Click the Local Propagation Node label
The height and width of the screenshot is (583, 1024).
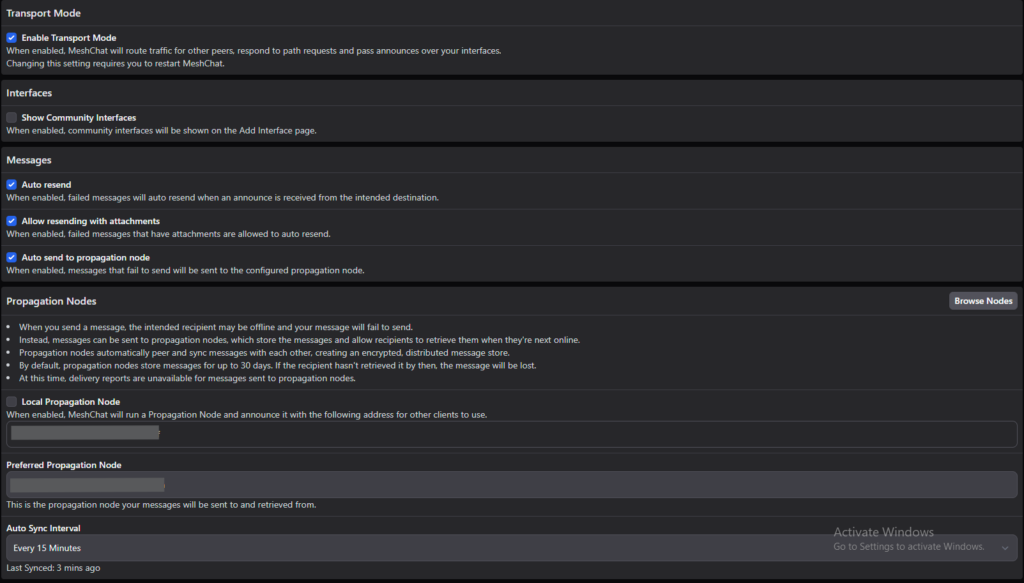(x=71, y=402)
